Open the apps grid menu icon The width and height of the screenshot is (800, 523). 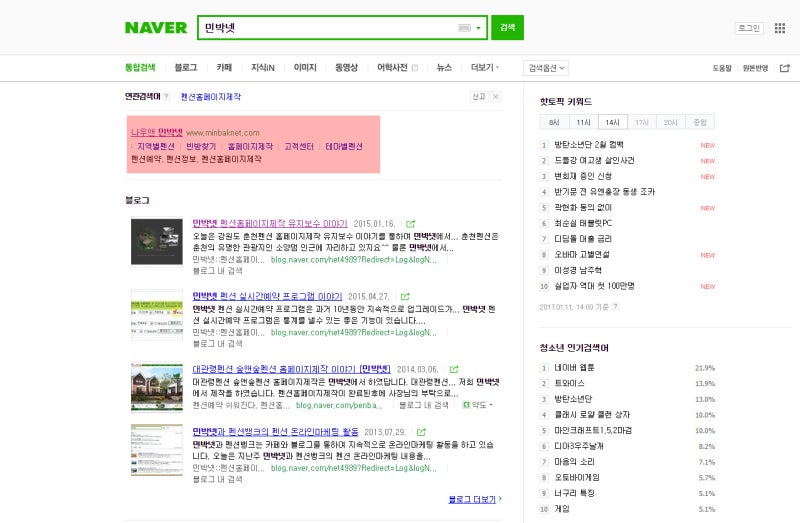[780, 28]
